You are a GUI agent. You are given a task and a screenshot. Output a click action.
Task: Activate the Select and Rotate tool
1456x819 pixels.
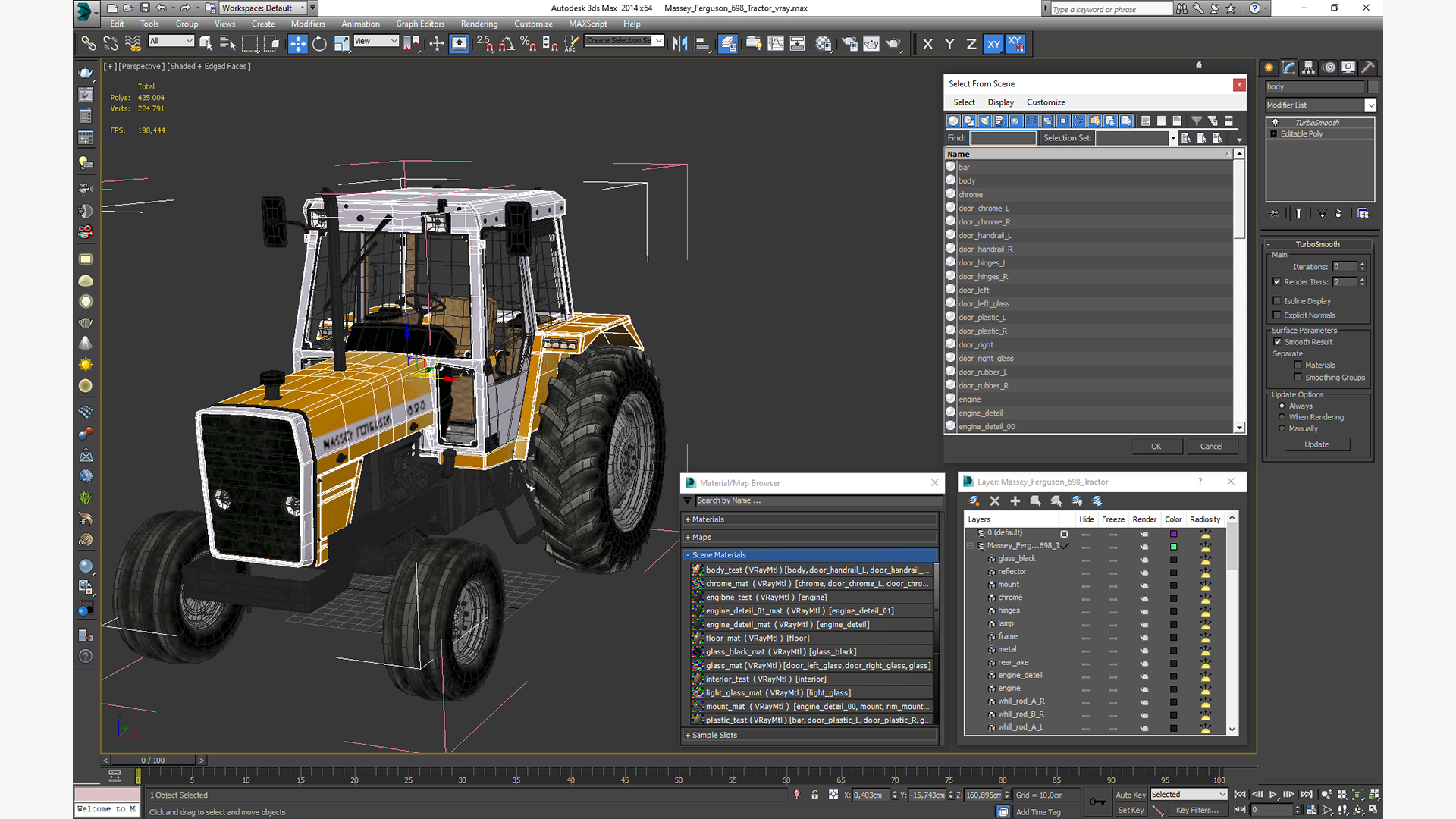click(x=319, y=44)
